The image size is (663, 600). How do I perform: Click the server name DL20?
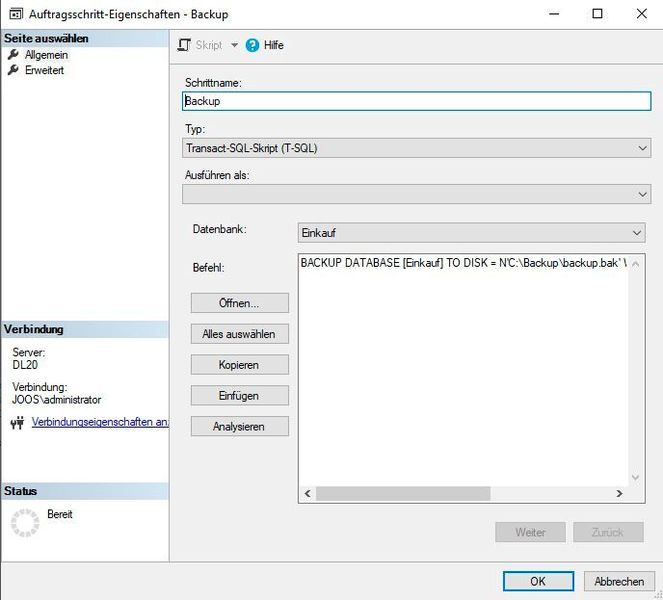(x=25, y=365)
